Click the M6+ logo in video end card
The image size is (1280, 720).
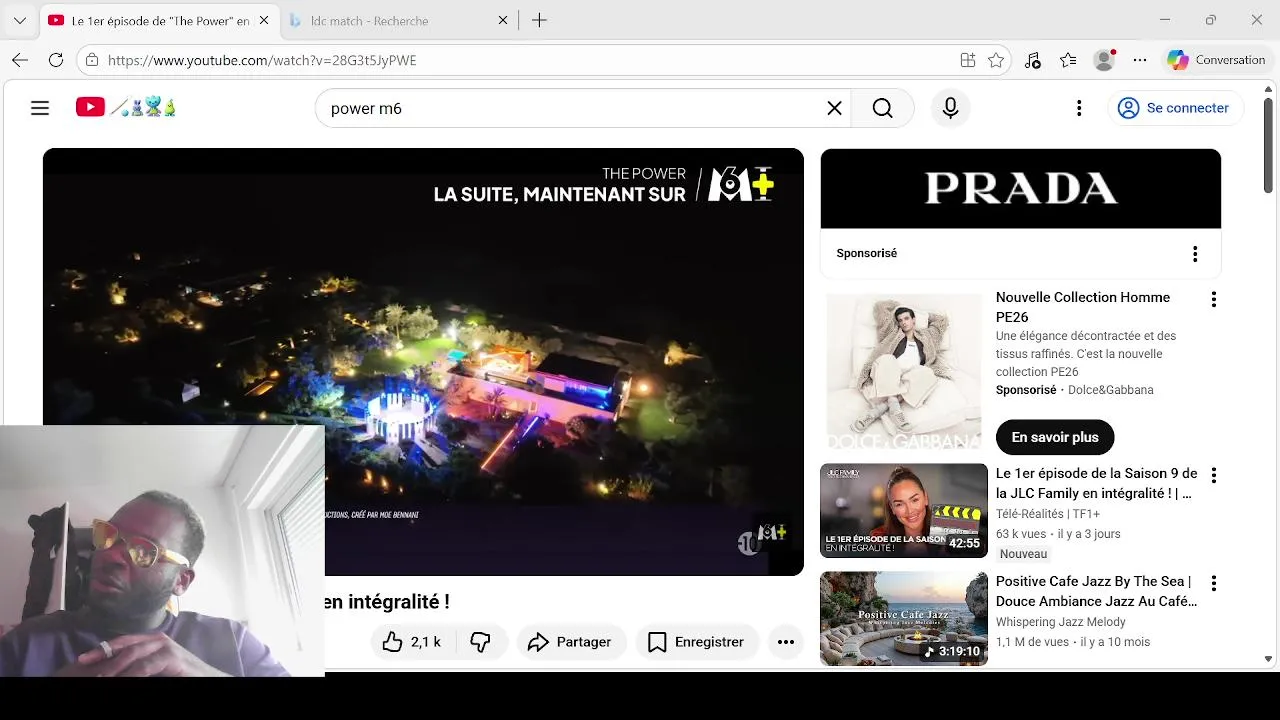(741, 185)
